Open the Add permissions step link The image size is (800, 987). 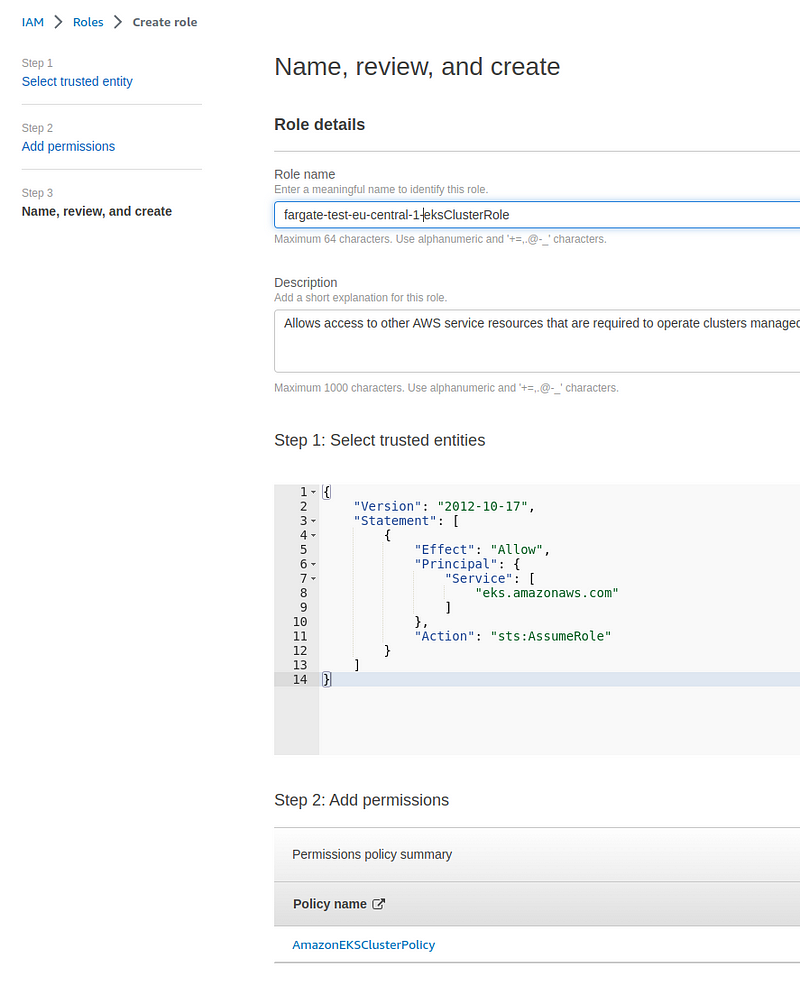69,146
